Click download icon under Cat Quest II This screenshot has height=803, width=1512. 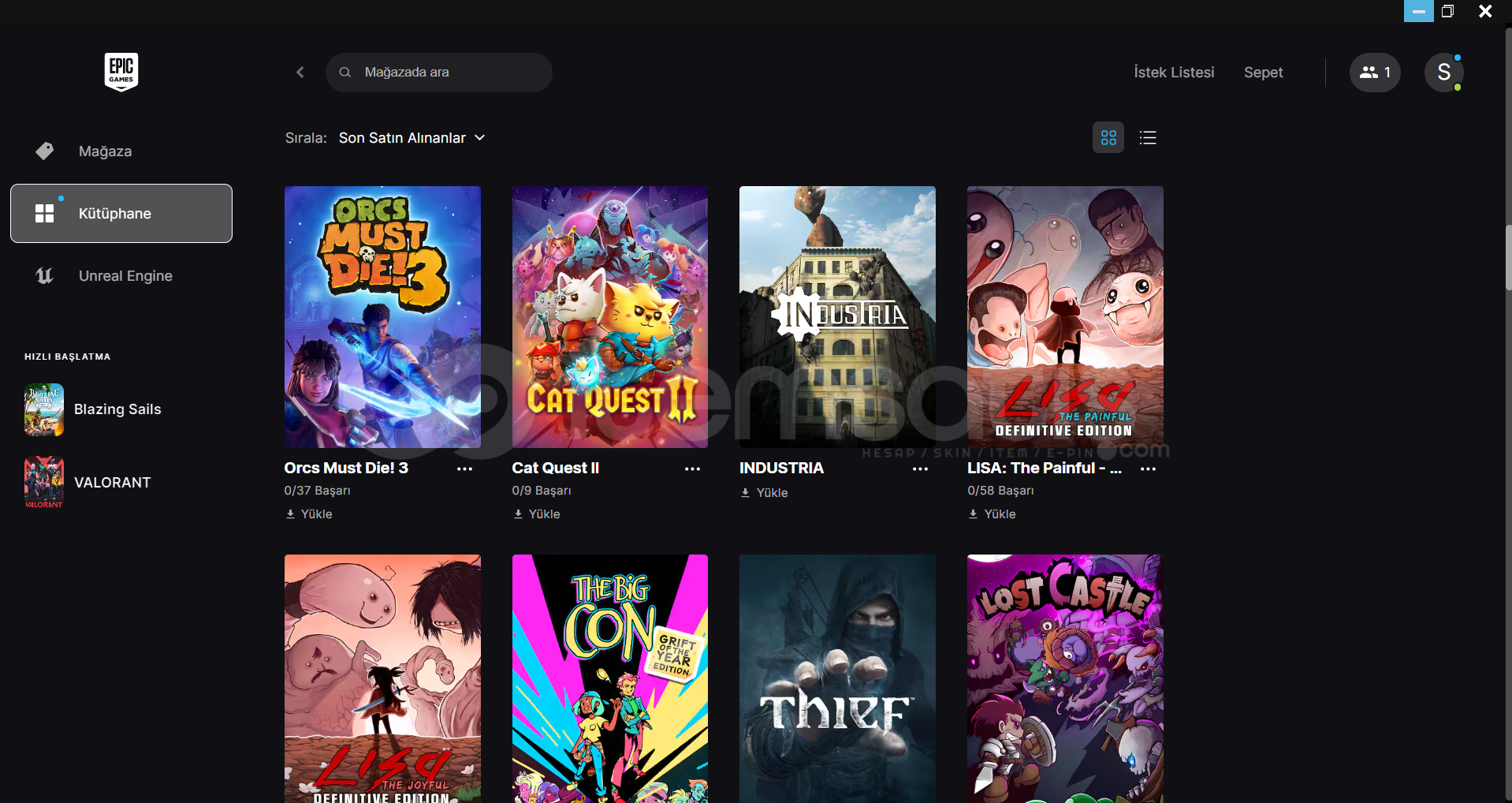[518, 514]
